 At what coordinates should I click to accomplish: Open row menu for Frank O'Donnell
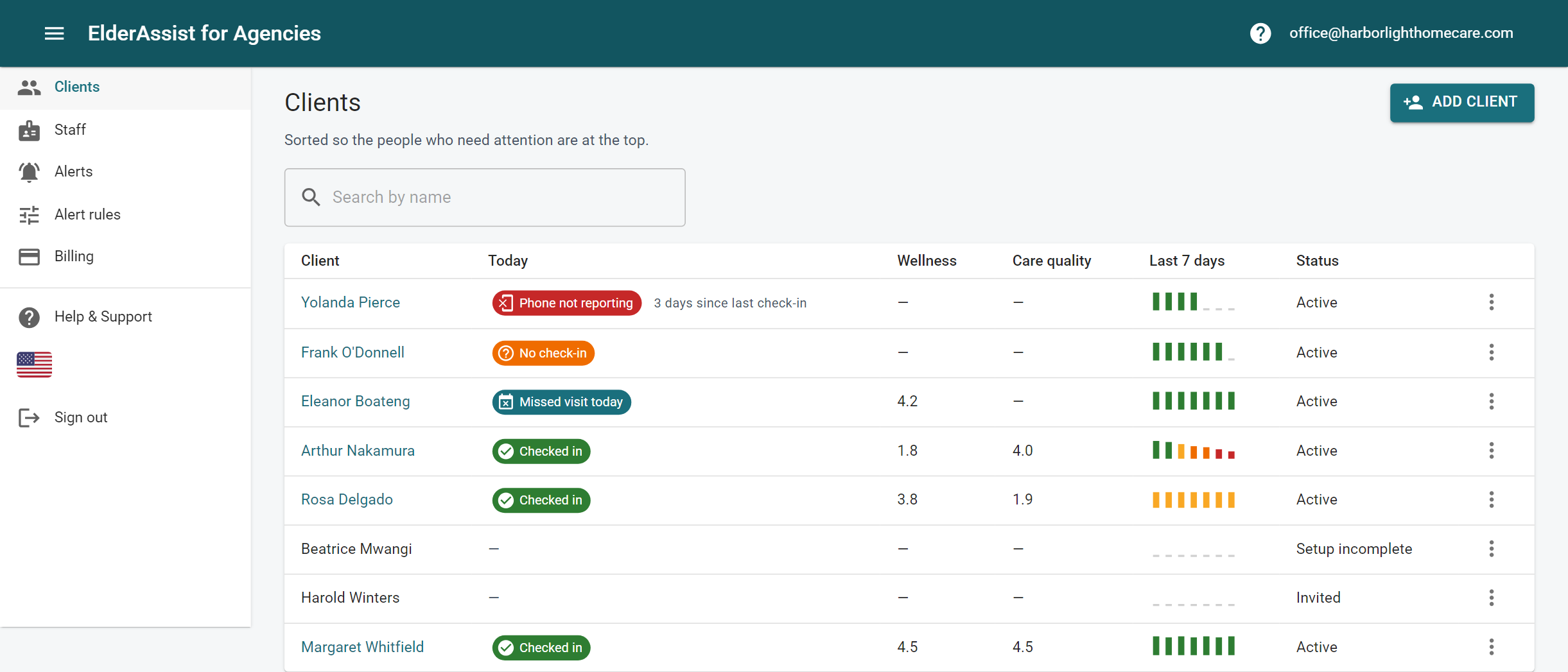coord(1491,352)
